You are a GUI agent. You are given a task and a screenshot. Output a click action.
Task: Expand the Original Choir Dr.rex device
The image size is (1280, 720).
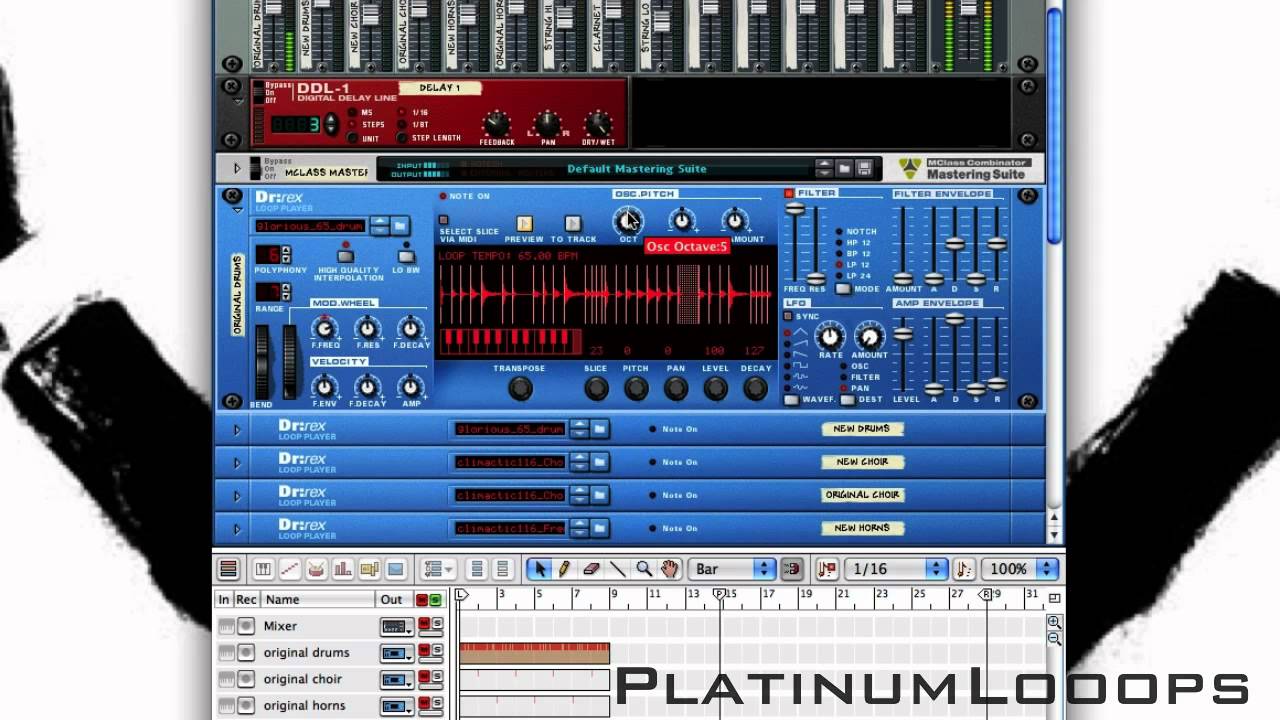coord(237,496)
